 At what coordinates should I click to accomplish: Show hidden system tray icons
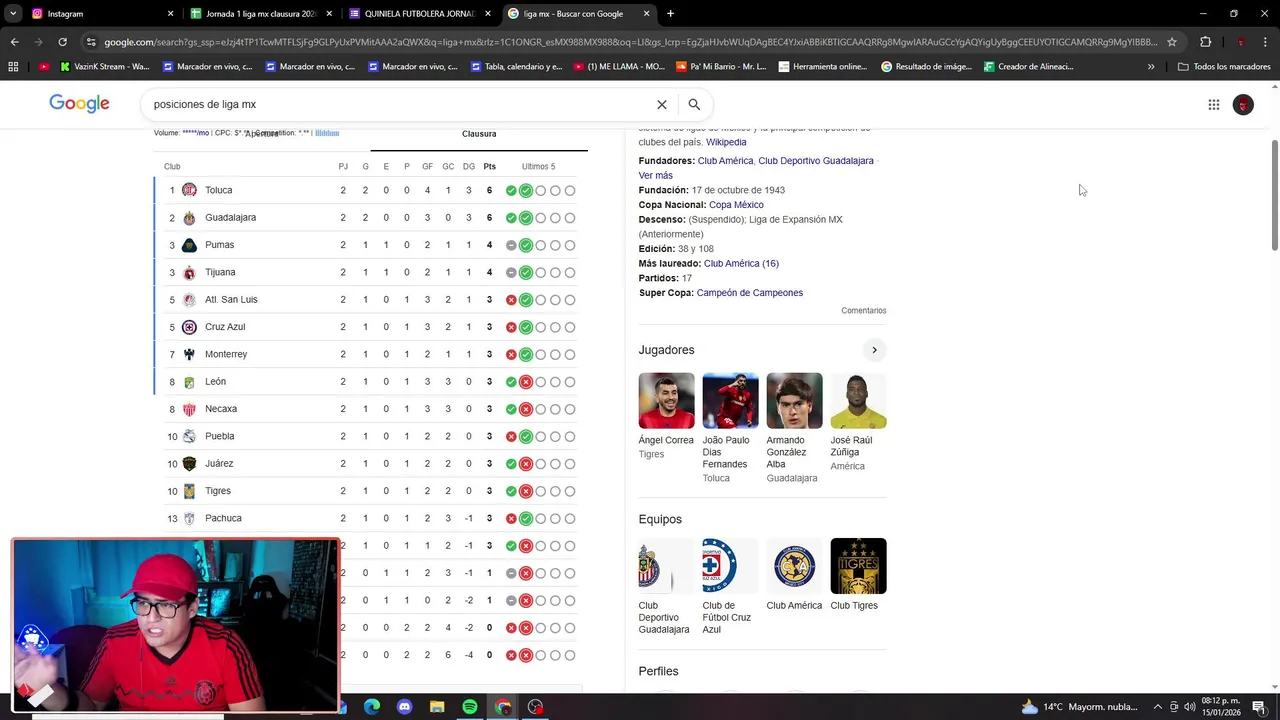(1159, 707)
